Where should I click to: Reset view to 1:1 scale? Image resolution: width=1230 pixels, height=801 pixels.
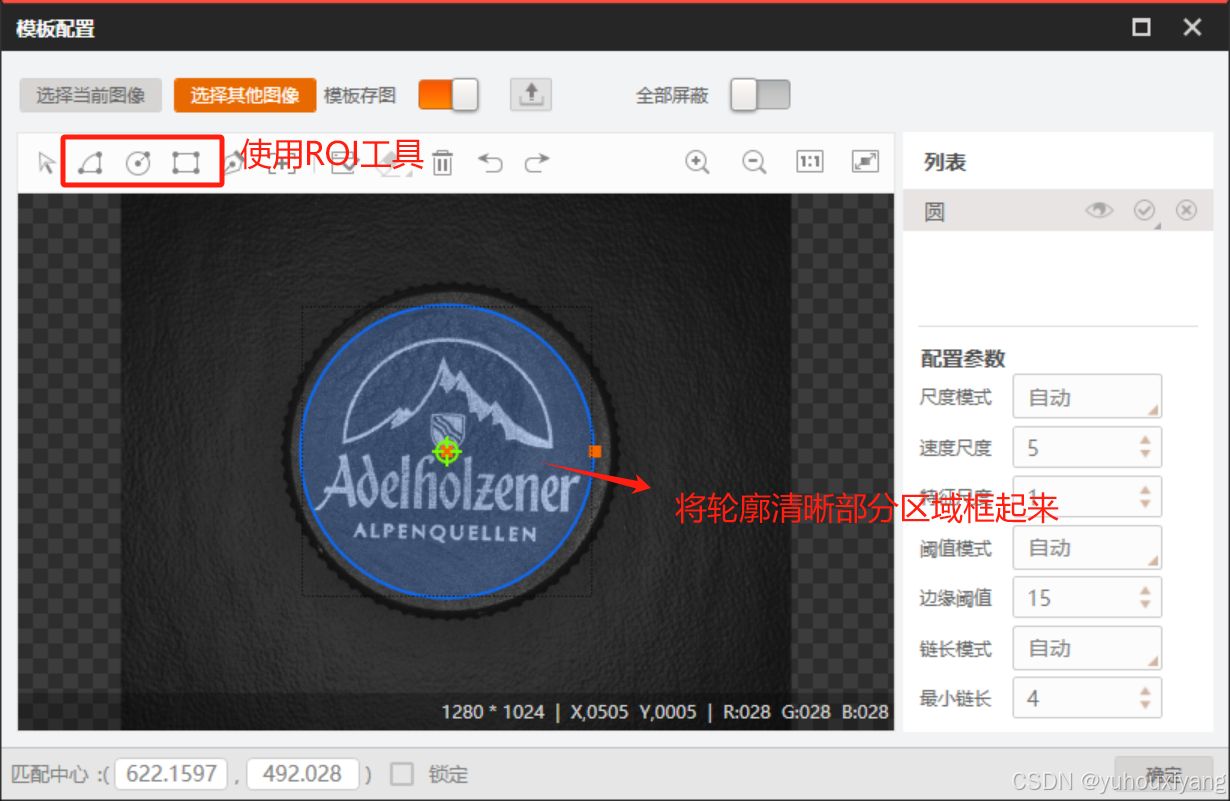click(810, 161)
